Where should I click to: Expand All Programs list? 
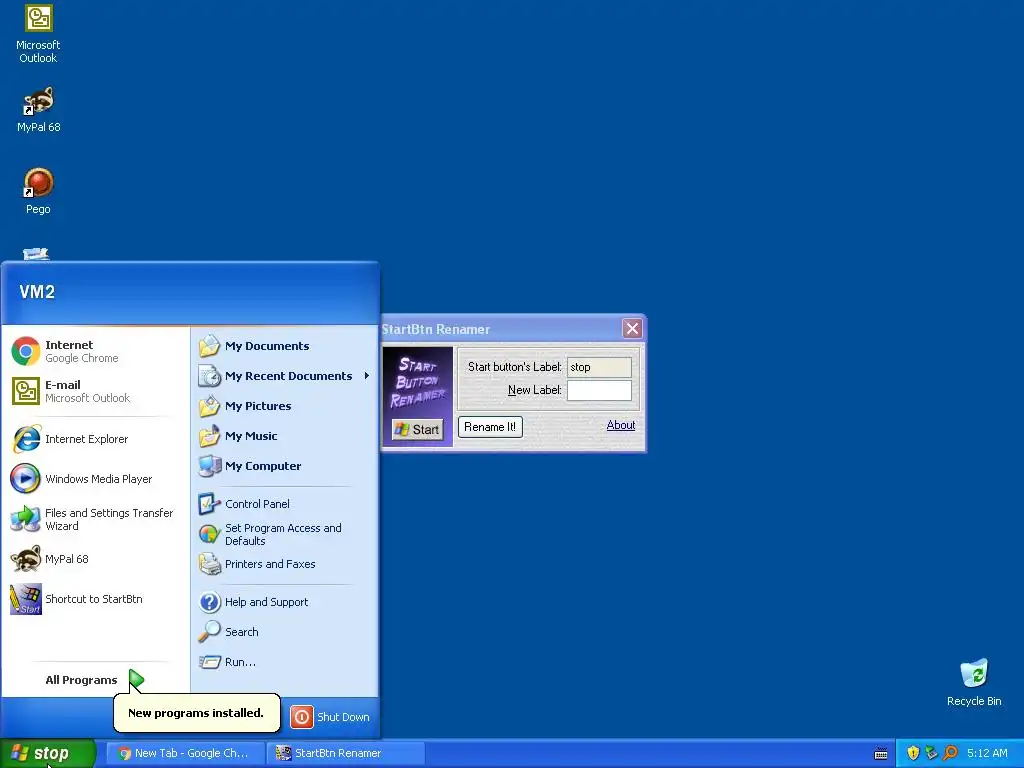[94, 680]
